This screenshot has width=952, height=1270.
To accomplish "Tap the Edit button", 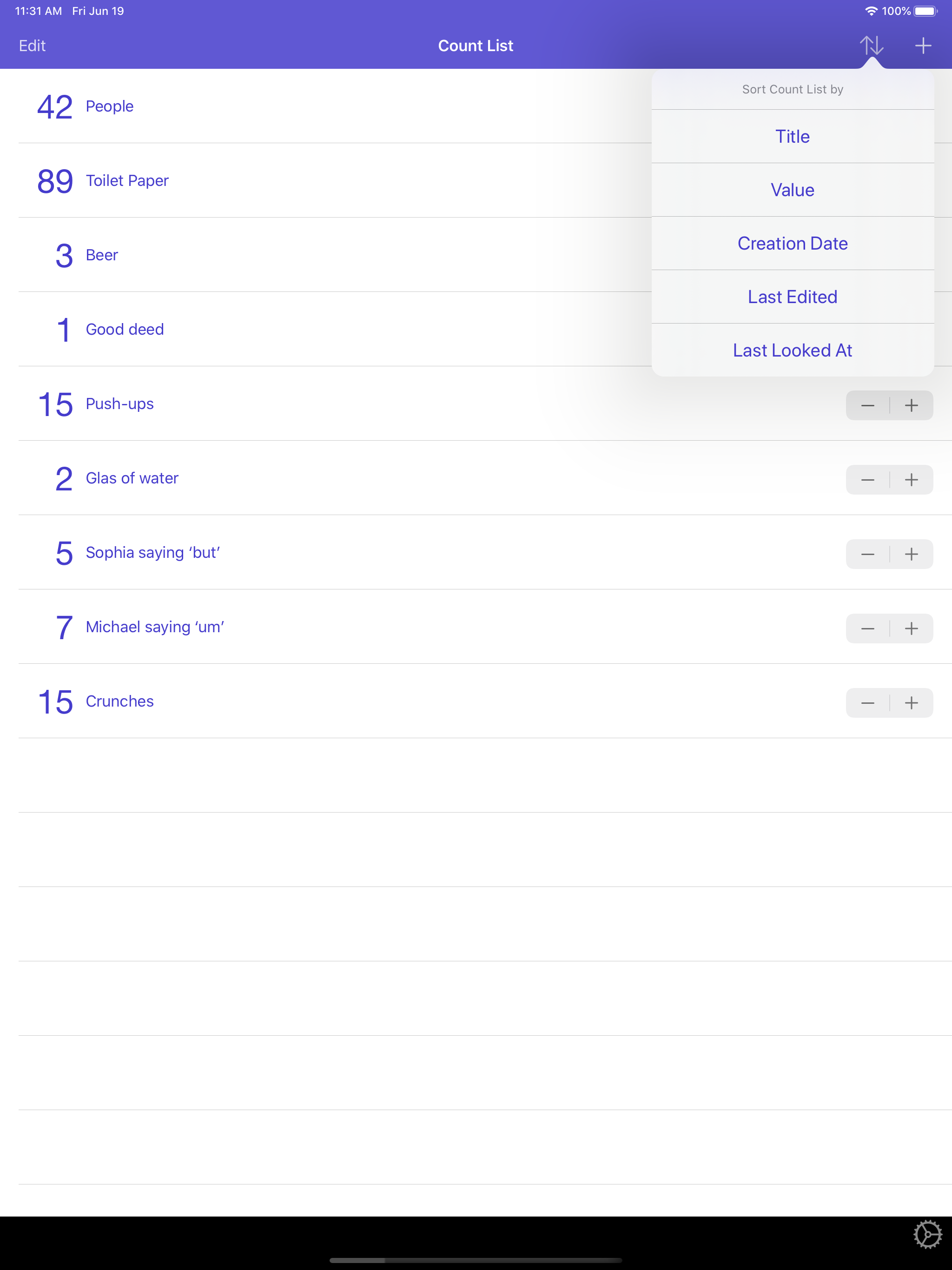I will [32, 46].
